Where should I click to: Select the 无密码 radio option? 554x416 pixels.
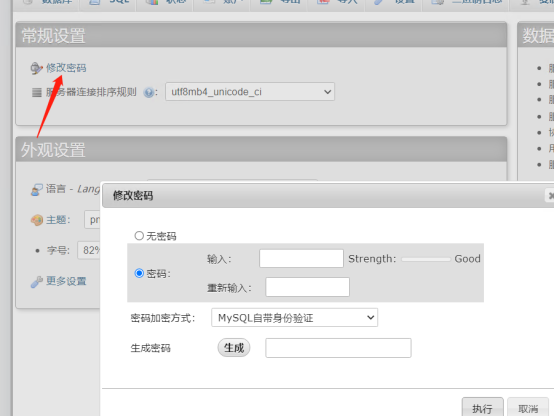pos(139,236)
